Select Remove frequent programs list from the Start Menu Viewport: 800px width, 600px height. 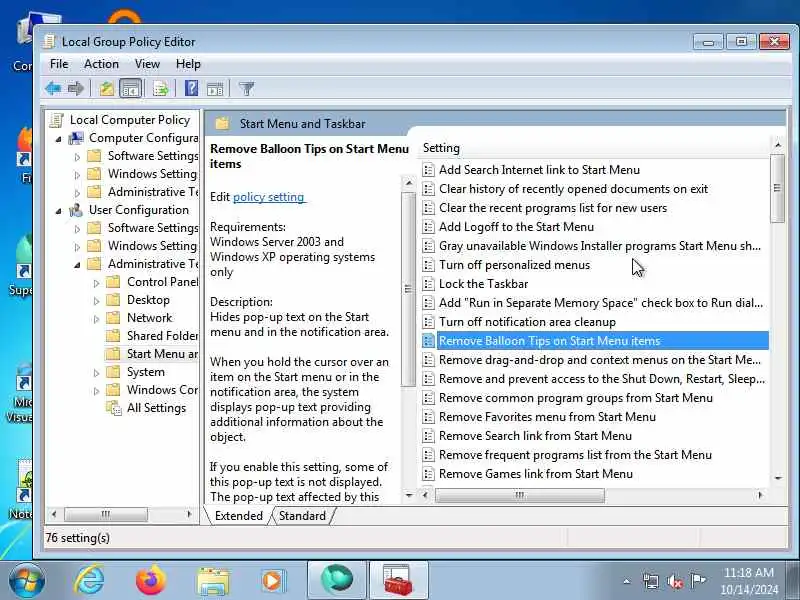pyautogui.click(x=575, y=455)
